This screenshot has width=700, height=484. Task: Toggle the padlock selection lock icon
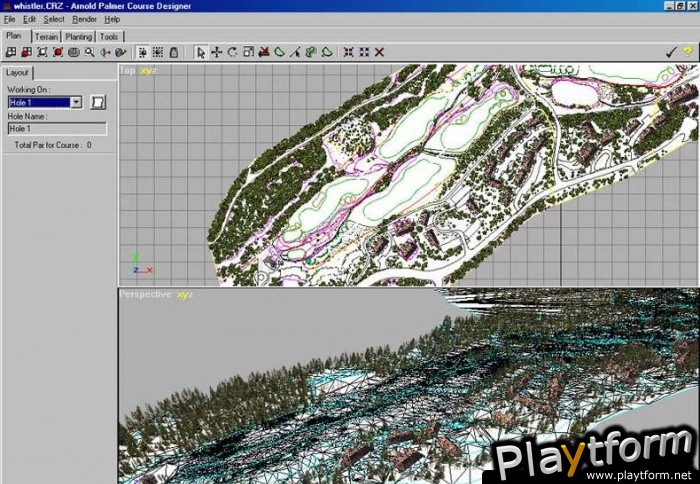[174, 52]
